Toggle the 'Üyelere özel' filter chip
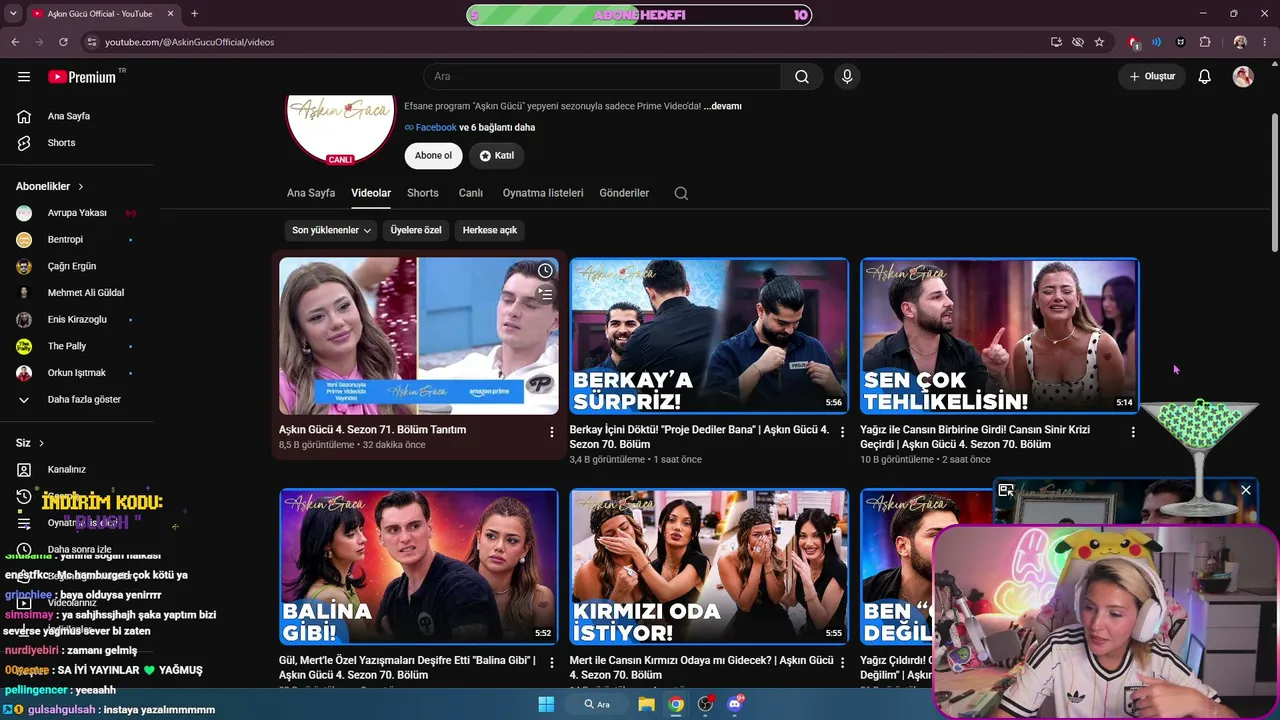 coord(416,230)
